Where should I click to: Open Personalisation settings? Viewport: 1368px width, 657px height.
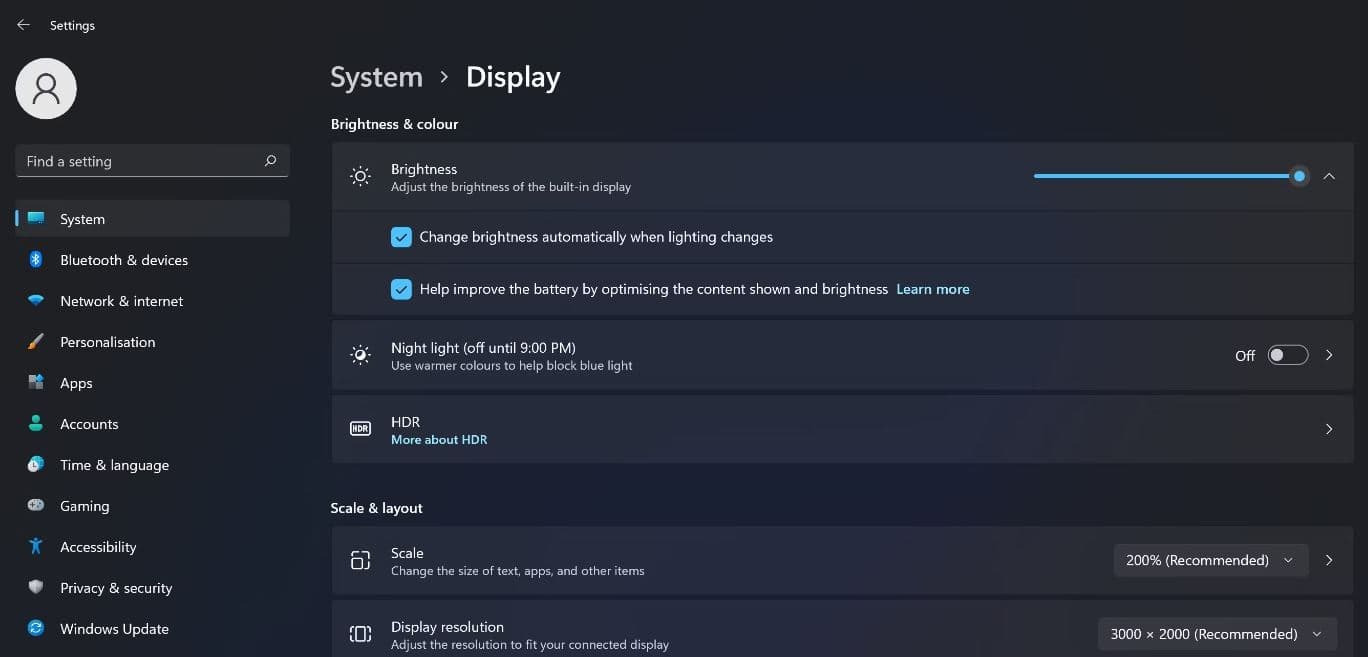pos(153,341)
